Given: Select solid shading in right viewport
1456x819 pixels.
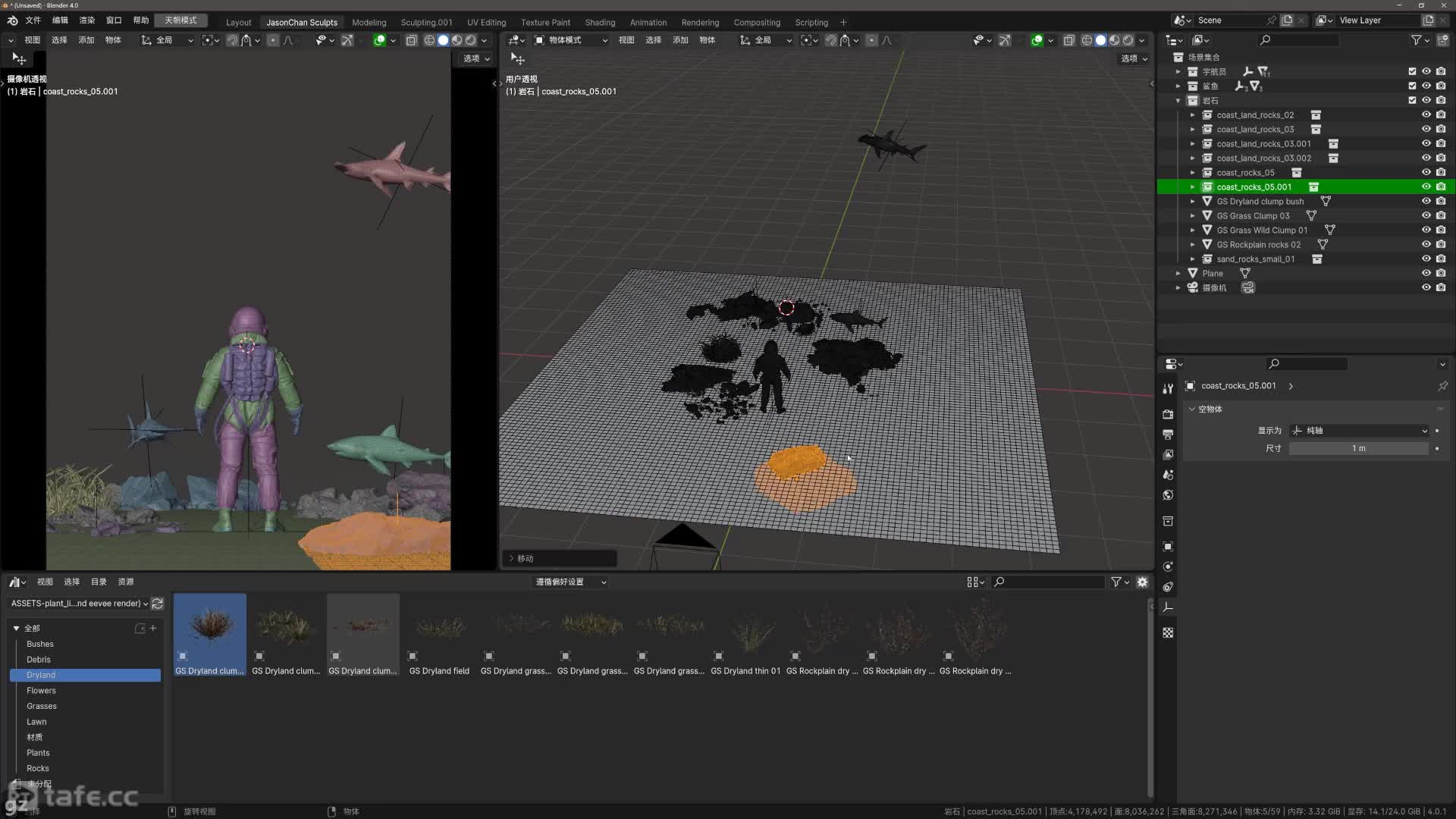Looking at the screenshot, I should (x=1100, y=40).
